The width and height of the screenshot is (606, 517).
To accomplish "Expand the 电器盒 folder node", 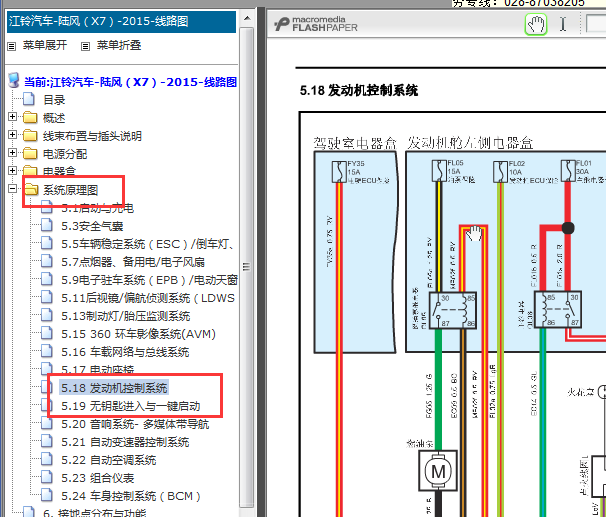I will (12, 170).
